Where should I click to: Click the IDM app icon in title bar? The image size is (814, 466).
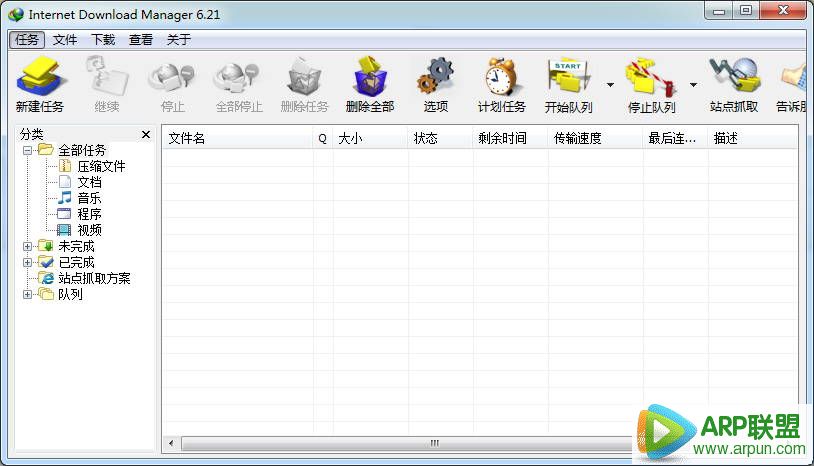(x=16, y=15)
